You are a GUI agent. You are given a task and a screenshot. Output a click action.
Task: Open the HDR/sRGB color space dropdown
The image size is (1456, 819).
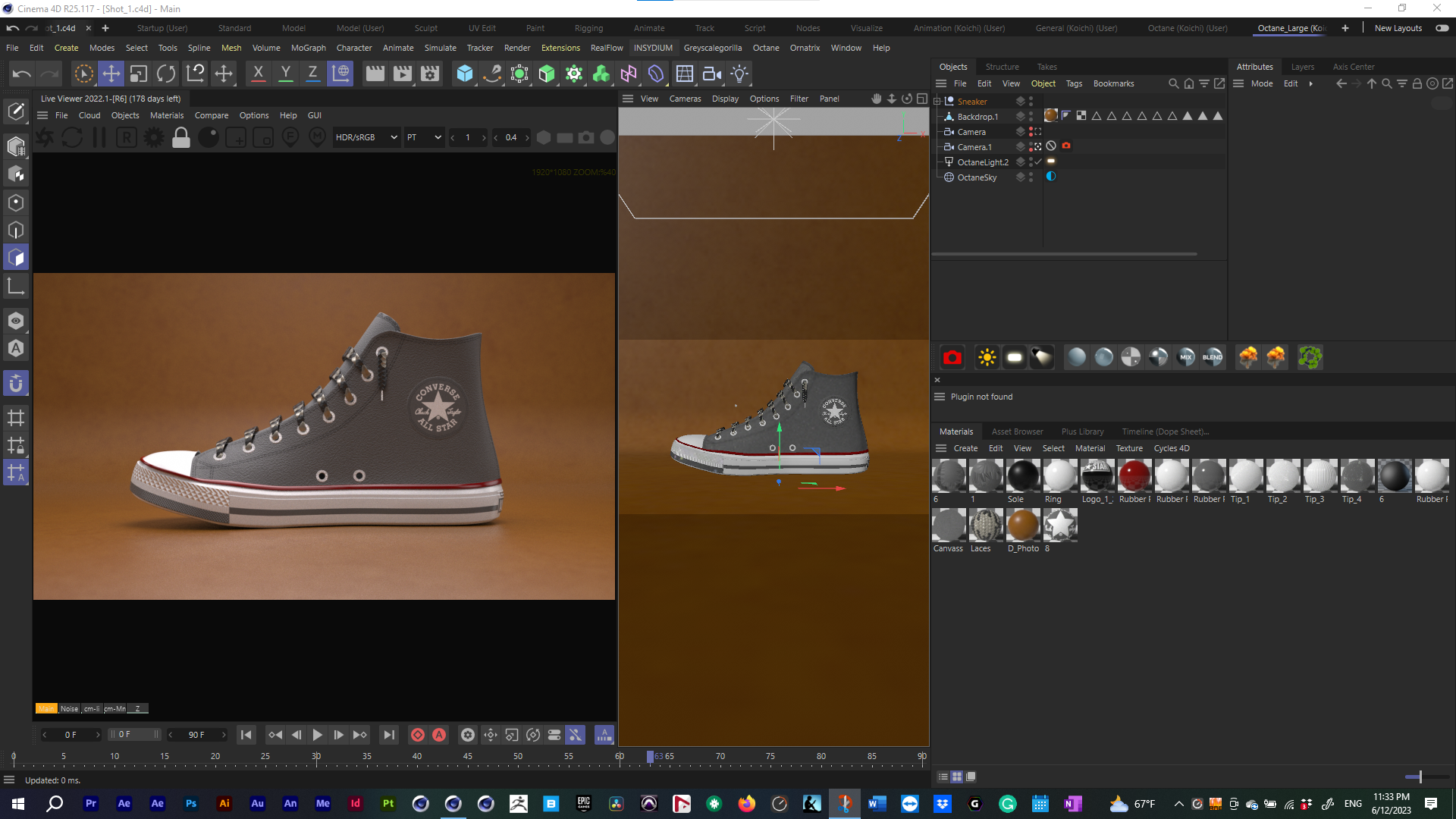(366, 137)
